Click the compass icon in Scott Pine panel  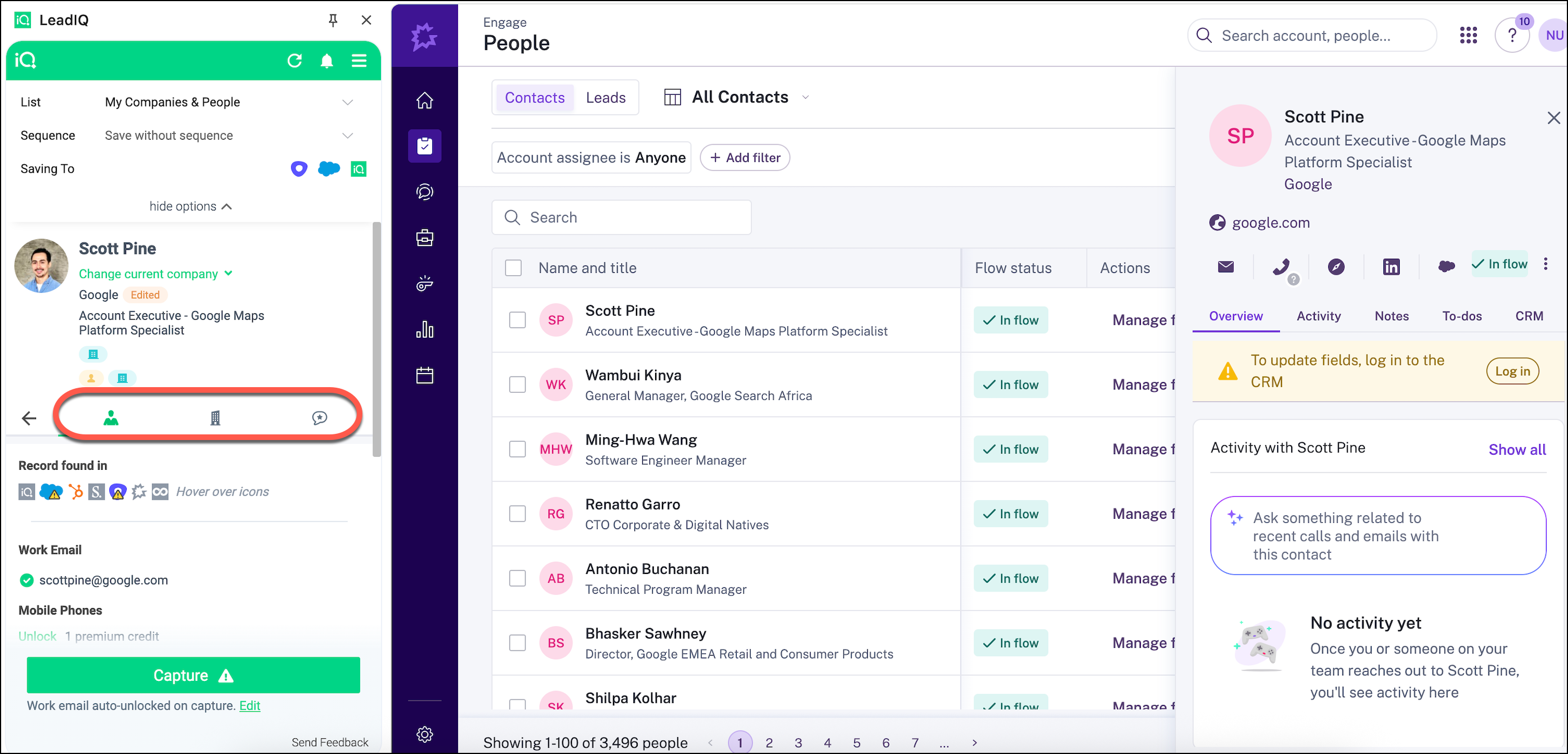click(1336, 267)
